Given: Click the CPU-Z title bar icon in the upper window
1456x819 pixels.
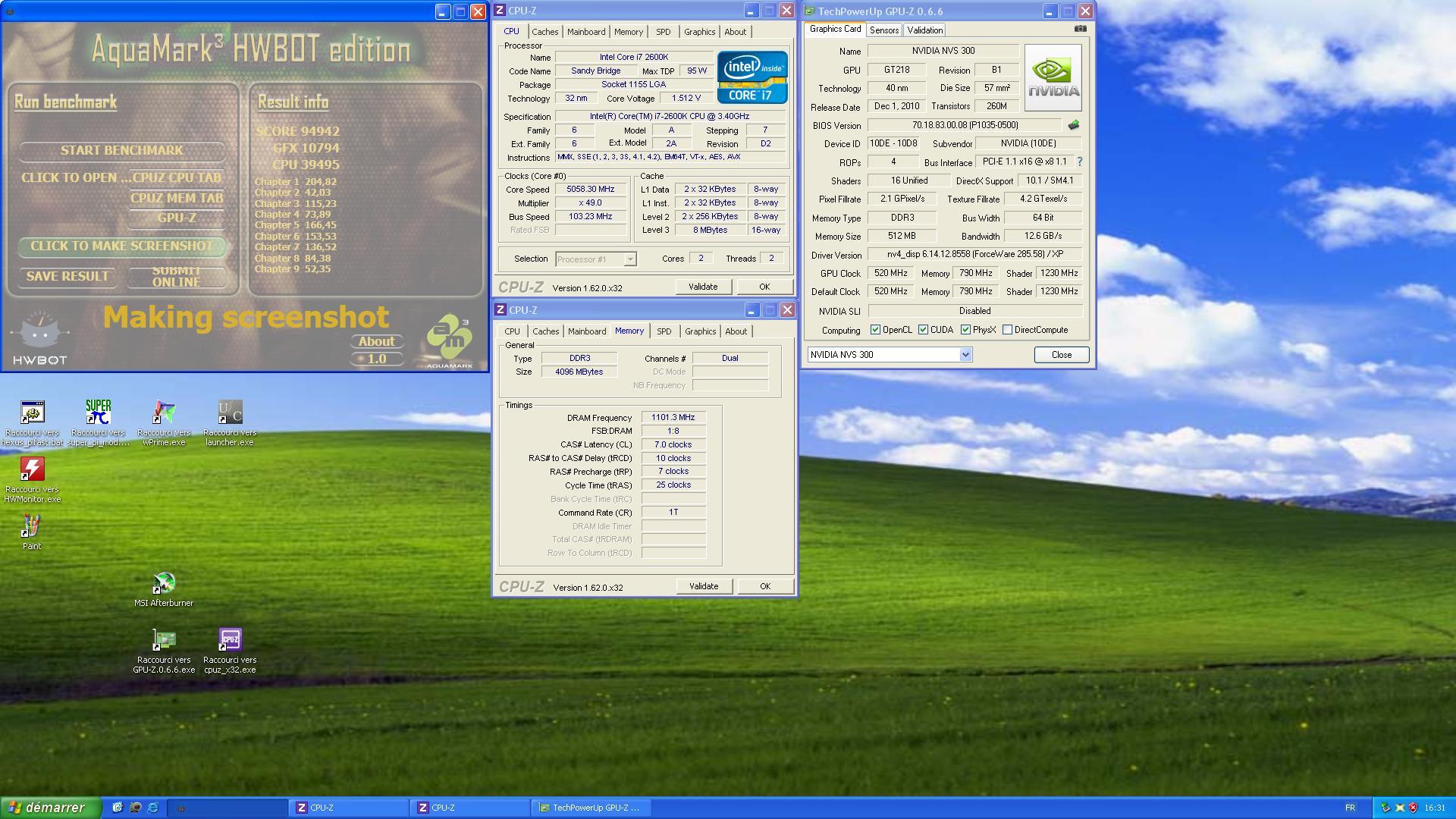Looking at the screenshot, I should click(x=500, y=11).
